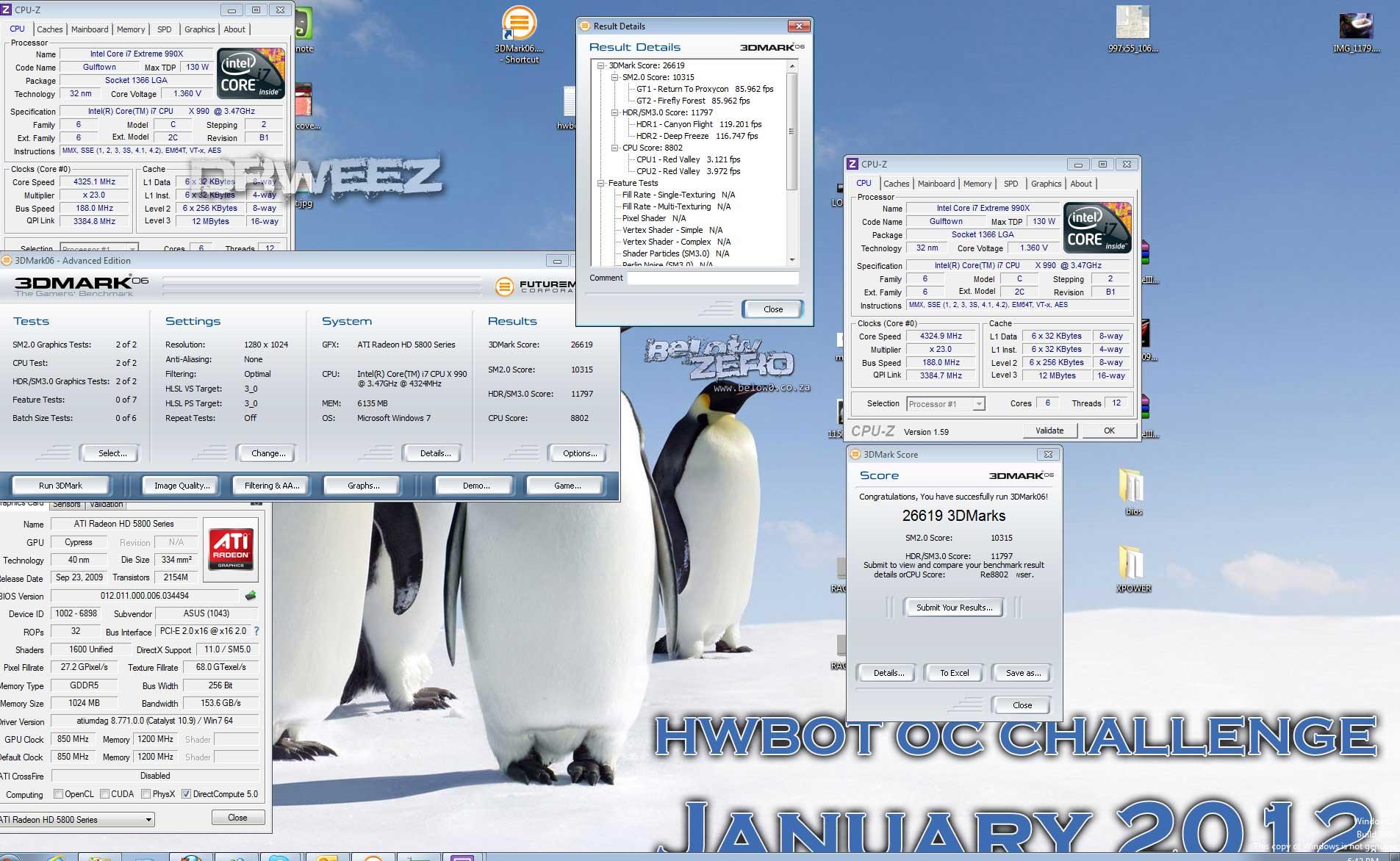Open the XPOWER folder on the desktop
1400x861 pixels.
(x=1132, y=569)
